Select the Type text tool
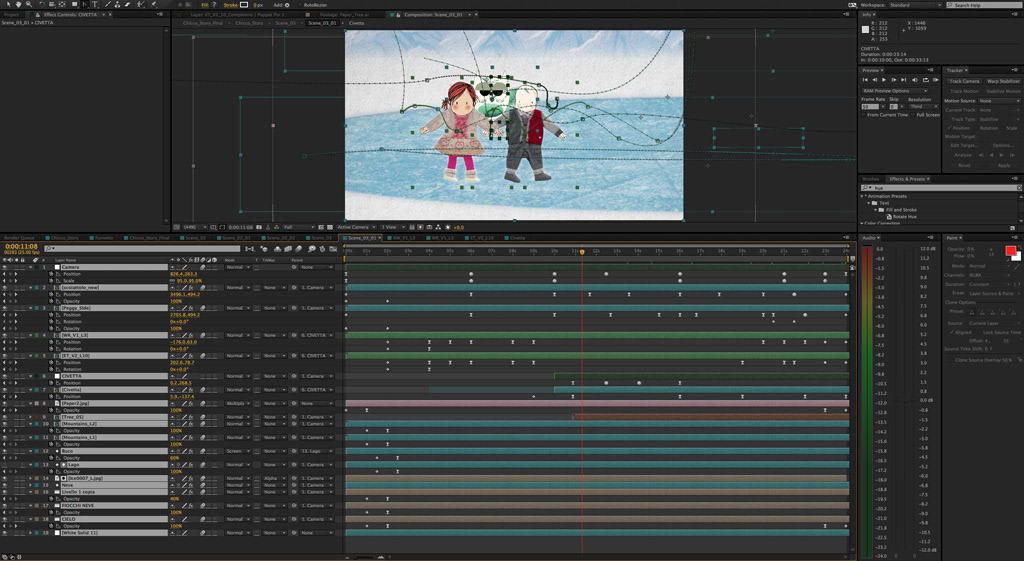This screenshot has width=1024, height=561. pyautogui.click(x=95, y=4)
